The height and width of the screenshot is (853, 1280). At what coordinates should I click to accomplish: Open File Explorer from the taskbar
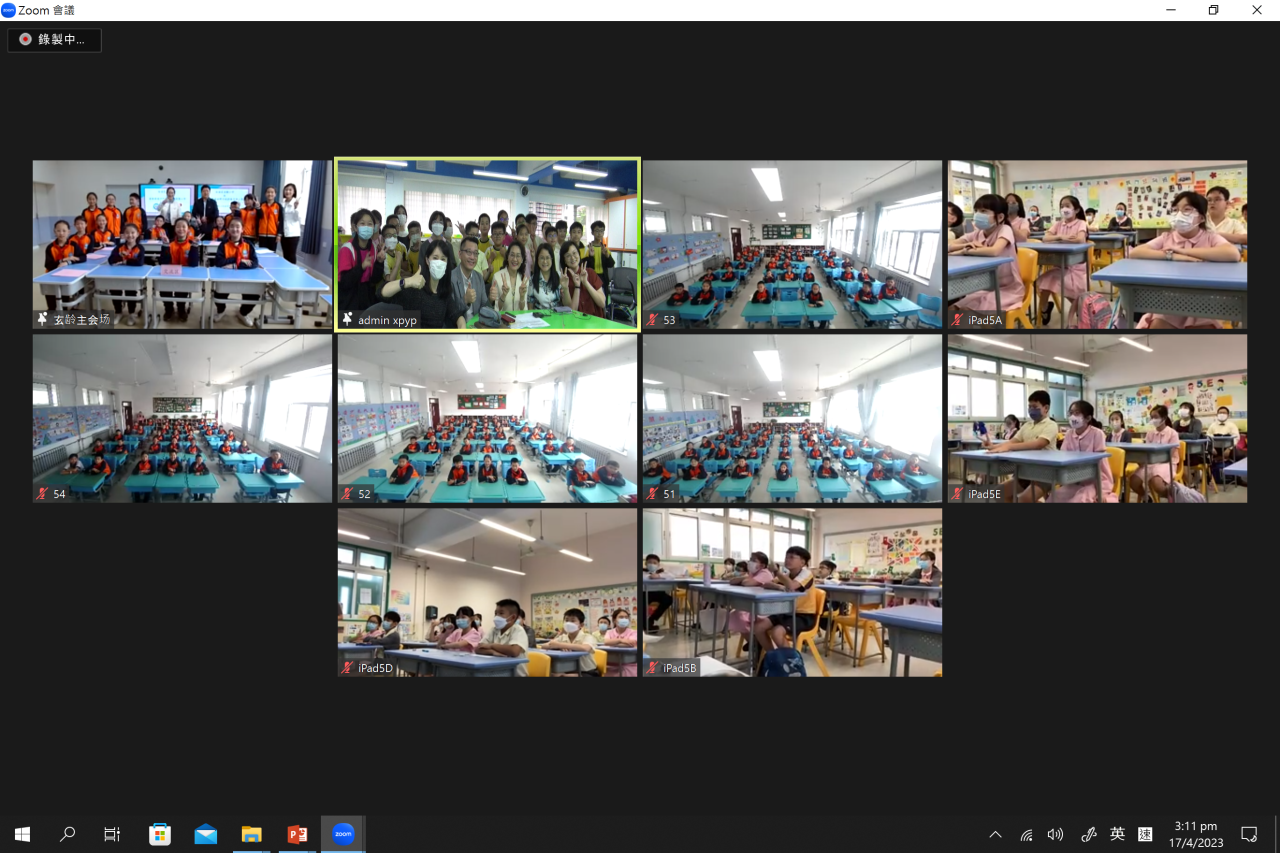(251, 834)
